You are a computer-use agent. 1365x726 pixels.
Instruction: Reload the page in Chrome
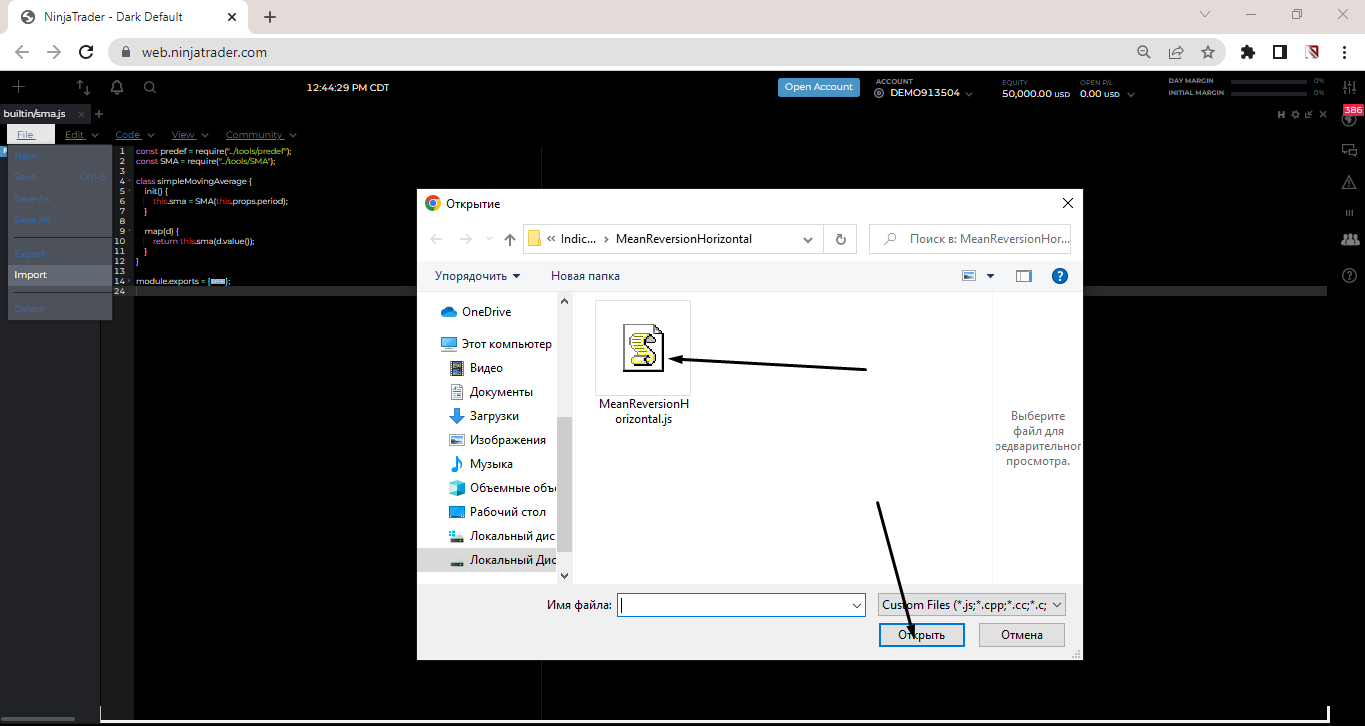(87, 52)
